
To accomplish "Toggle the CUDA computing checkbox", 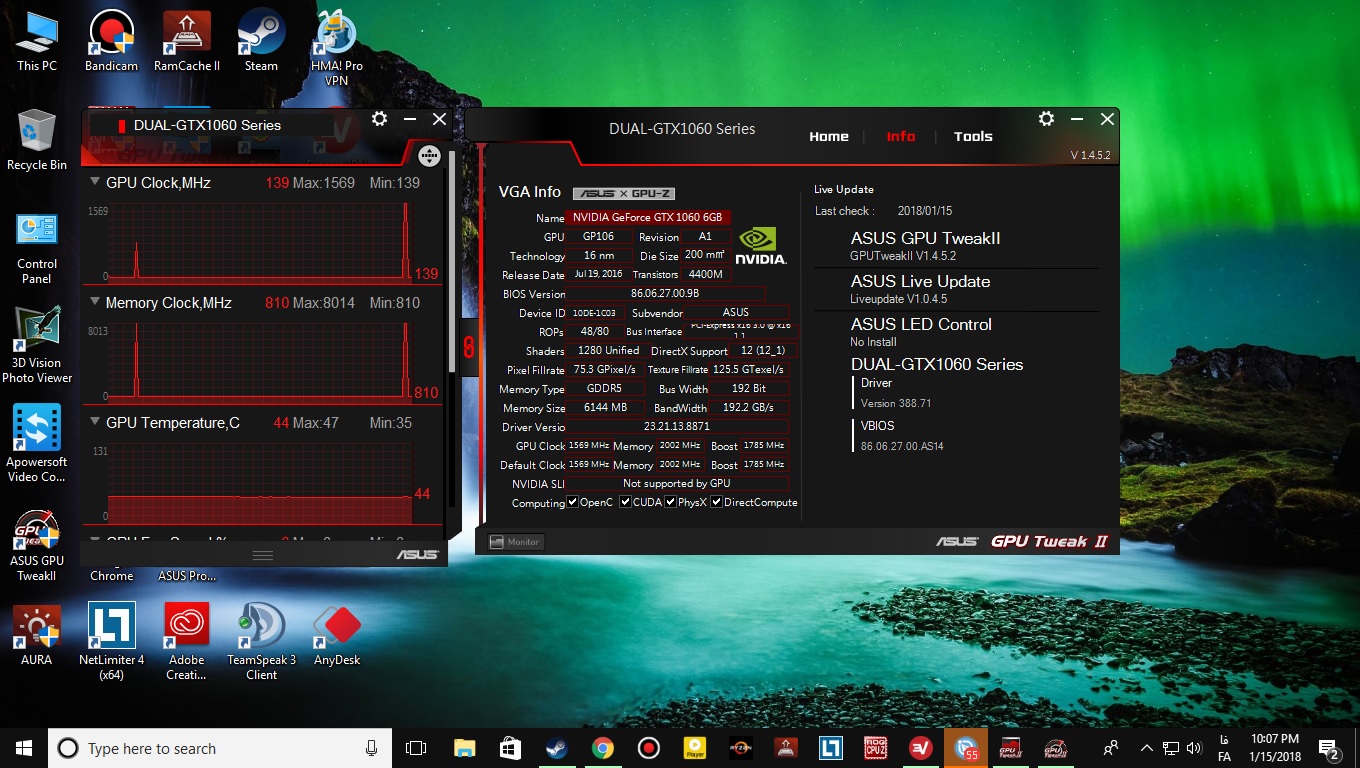I will pos(625,502).
